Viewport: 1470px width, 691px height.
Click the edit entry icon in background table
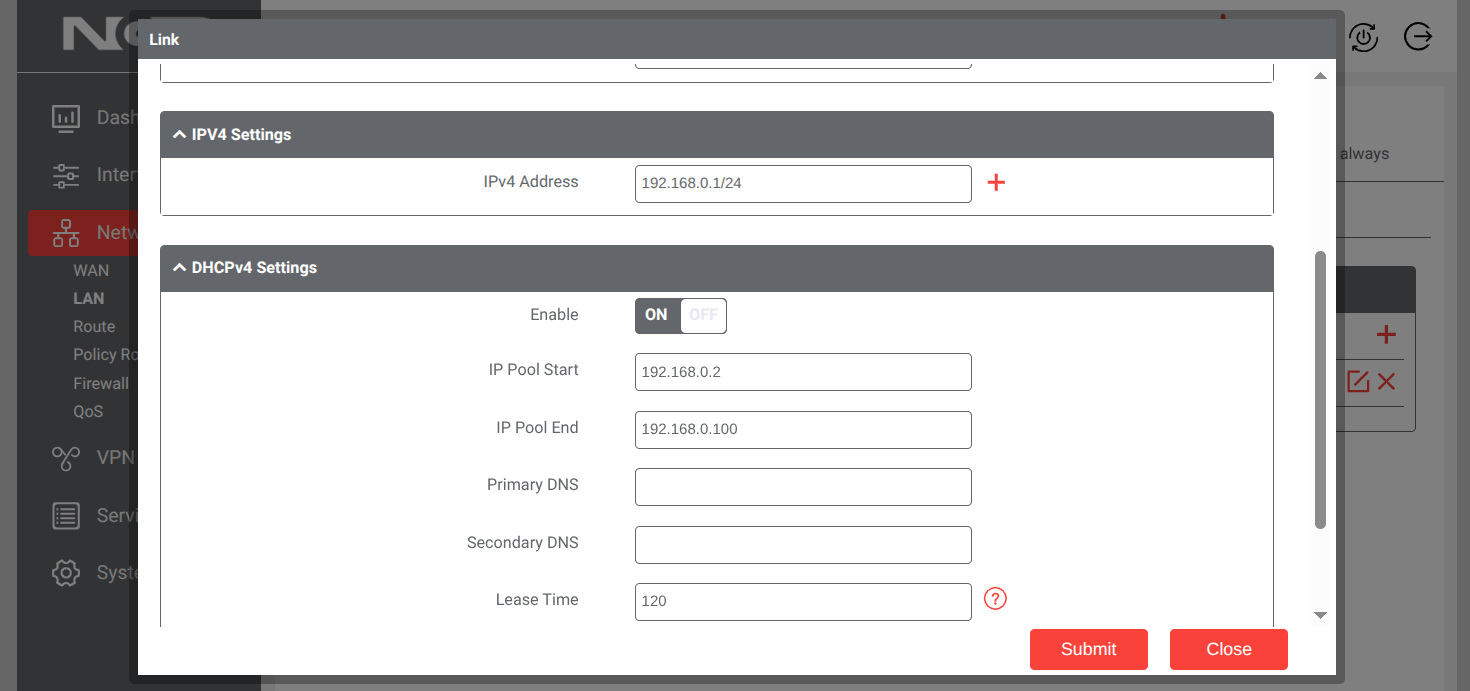pos(1357,381)
